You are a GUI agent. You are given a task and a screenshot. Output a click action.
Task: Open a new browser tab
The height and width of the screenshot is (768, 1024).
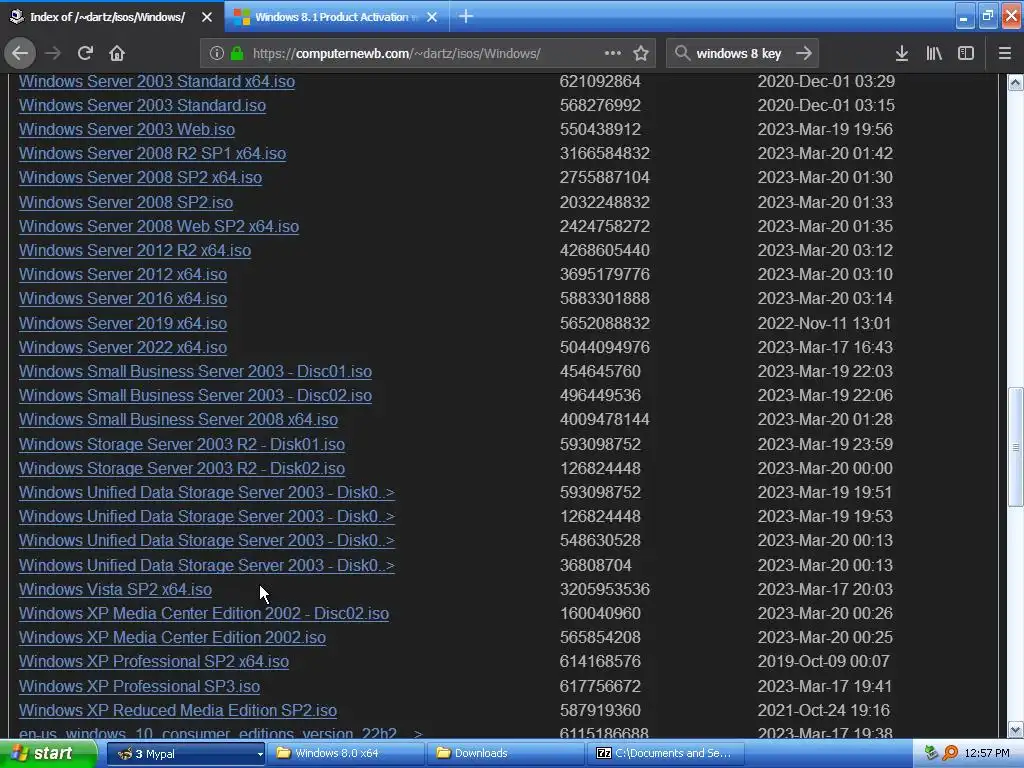click(466, 16)
